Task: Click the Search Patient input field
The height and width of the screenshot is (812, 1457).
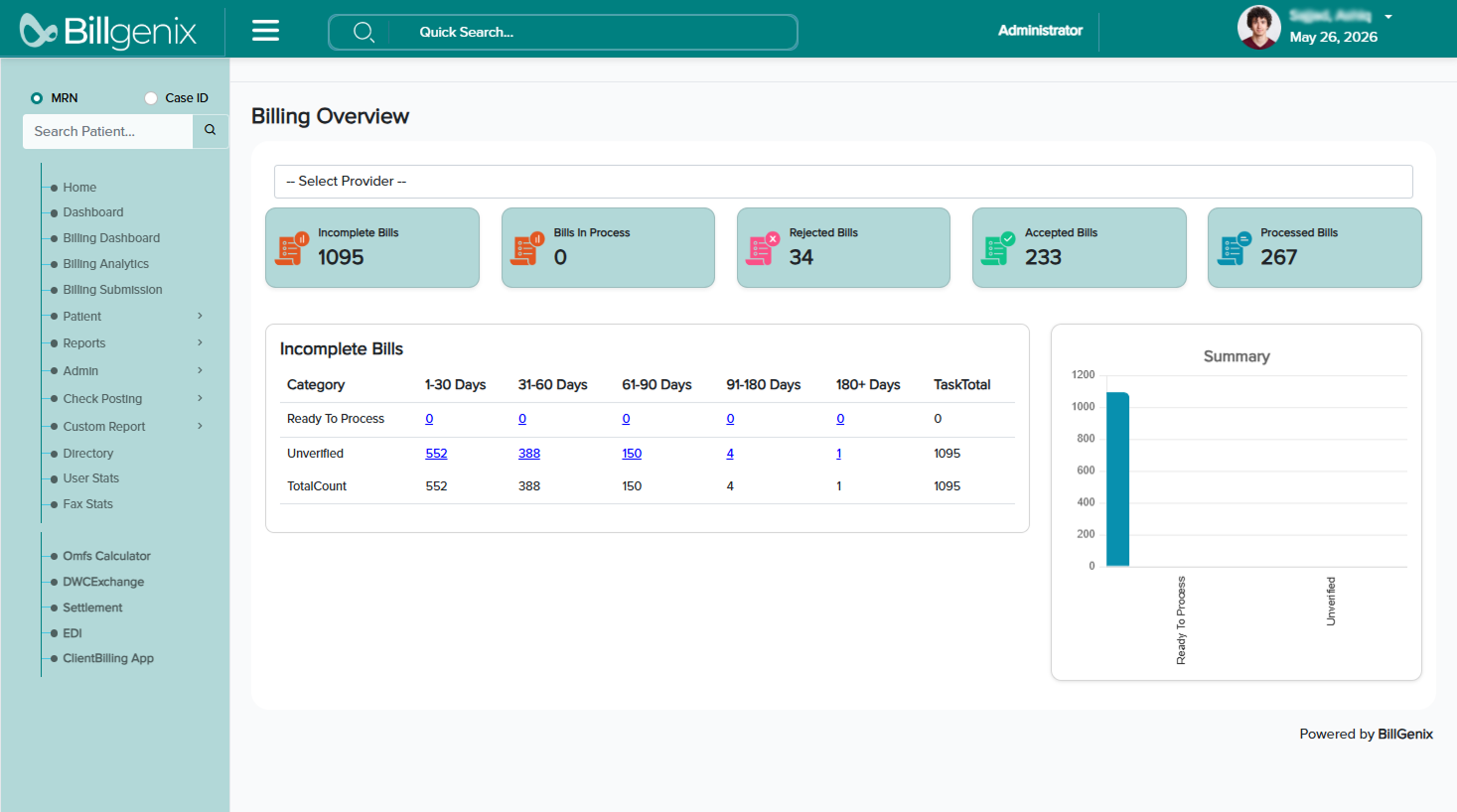Action: tap(107, 131)
